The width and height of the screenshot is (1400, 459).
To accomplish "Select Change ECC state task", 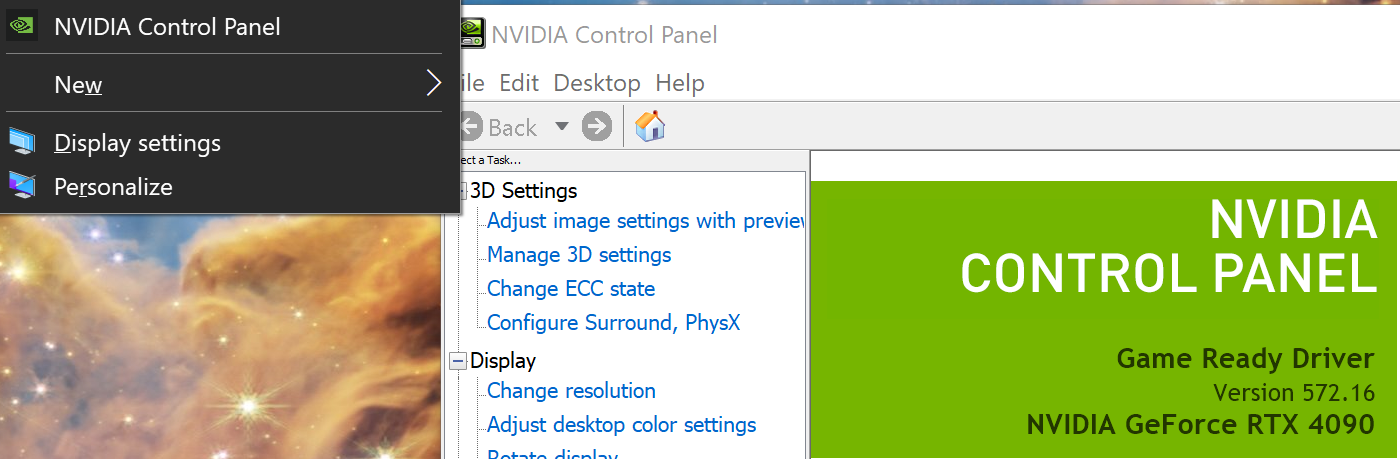I will click(571, 289).
